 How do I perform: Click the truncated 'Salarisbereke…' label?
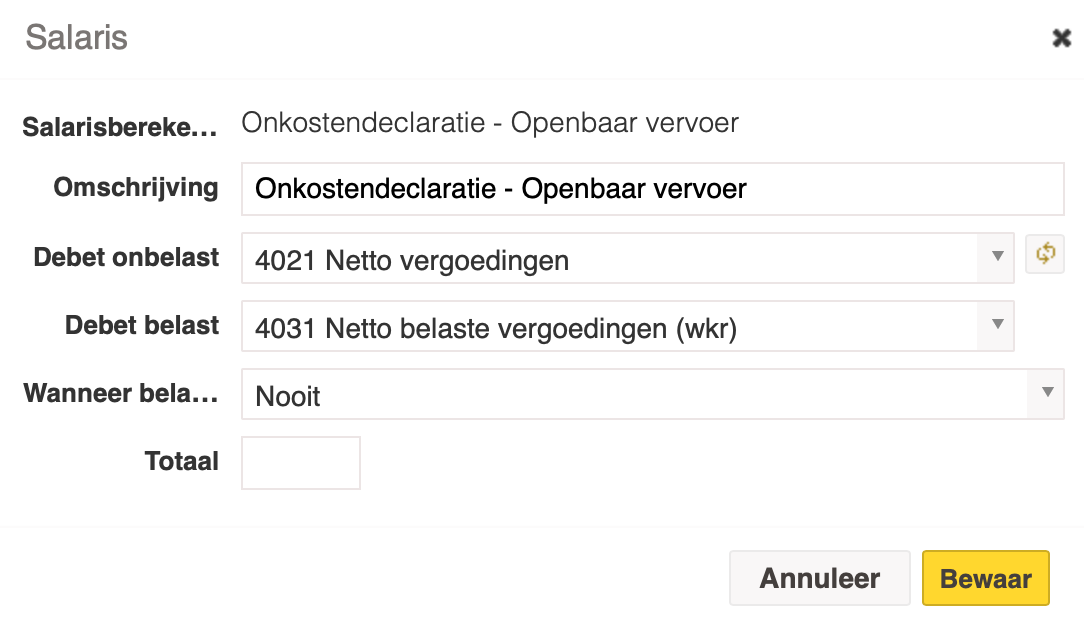(120, 126)
